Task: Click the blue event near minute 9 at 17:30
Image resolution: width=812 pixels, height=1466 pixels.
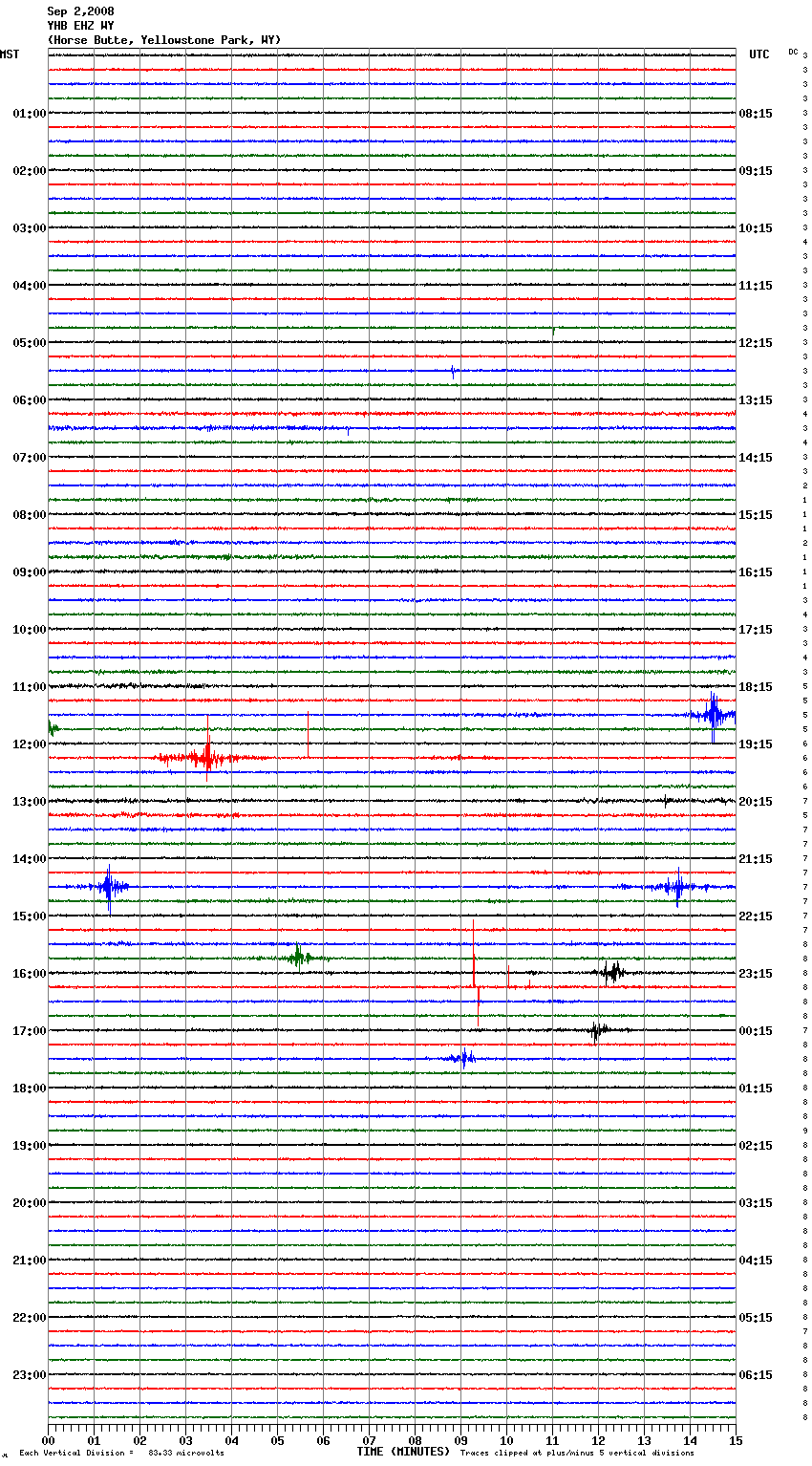Action: (462, 1058)
